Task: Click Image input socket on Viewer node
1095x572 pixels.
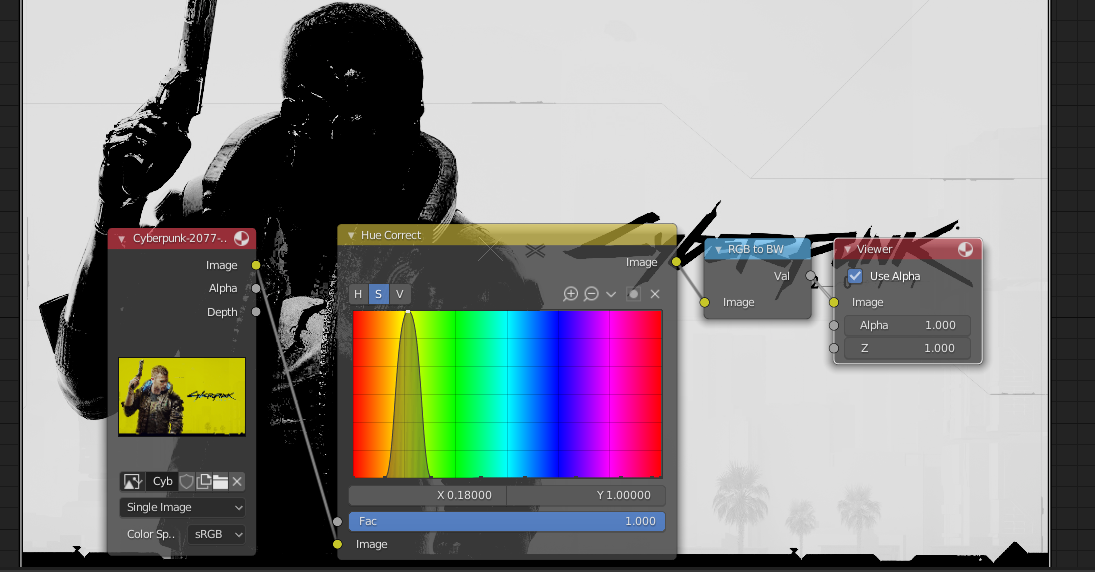Action: (834, 302)
